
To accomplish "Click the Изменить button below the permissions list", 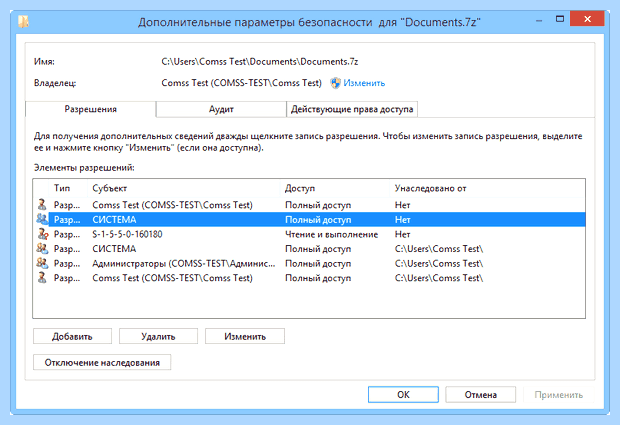I will click(245, 336).
